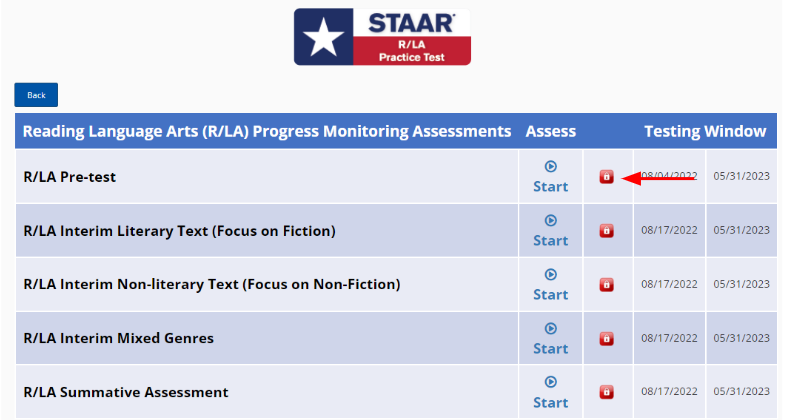Click the red lock icon for R/LA Pre-test
The height and width of the screenshot is (420, 786).
606,177
